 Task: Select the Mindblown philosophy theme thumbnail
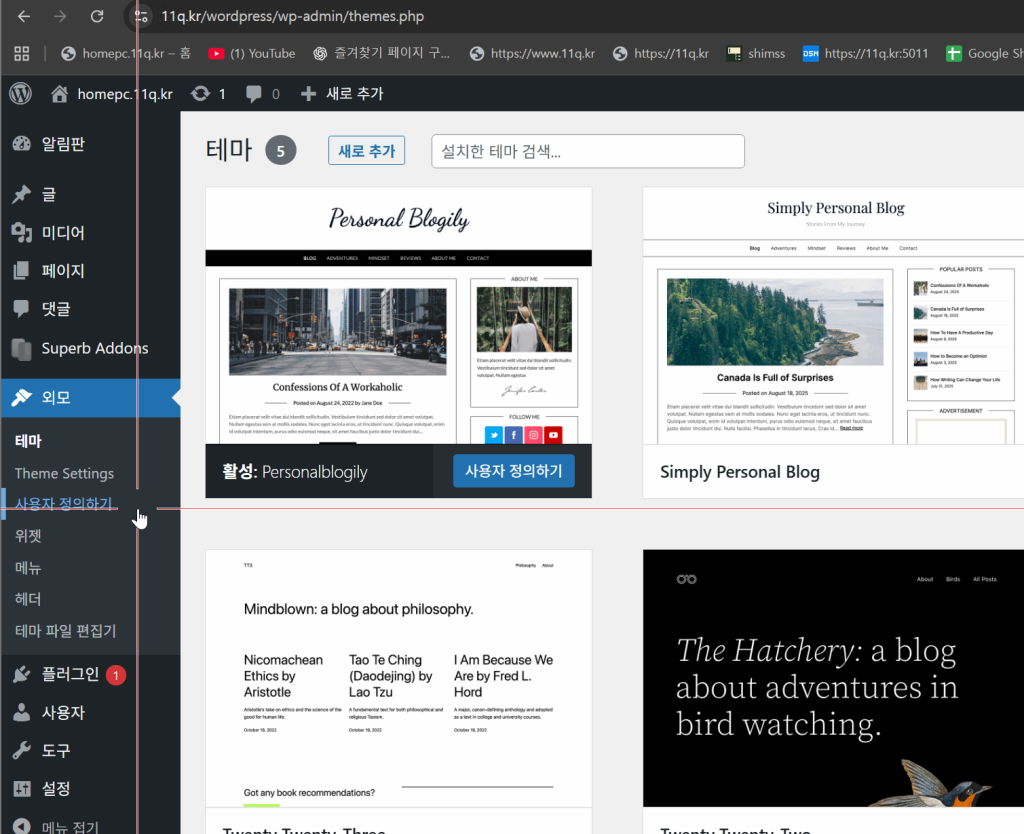(x=398, y=679)
